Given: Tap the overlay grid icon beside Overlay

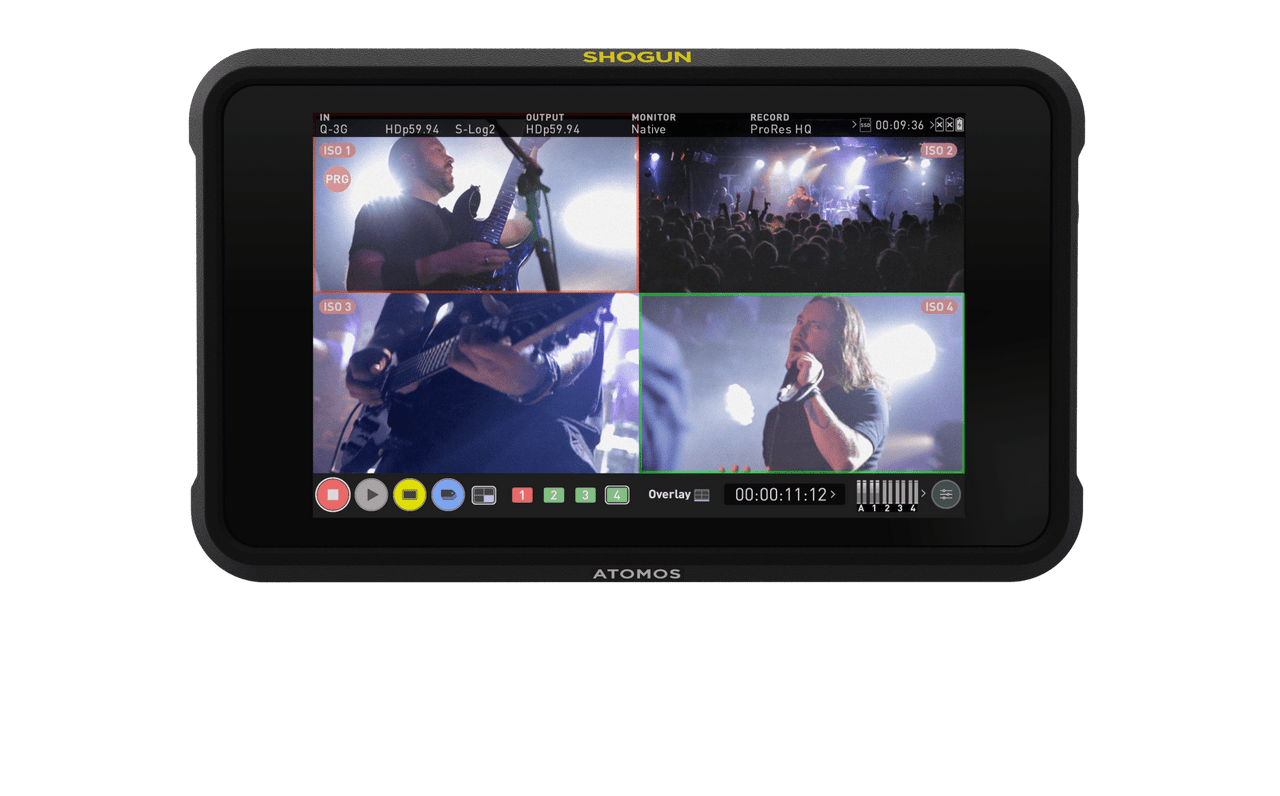Looking at the screenshot, I should (x=702, y=495).
